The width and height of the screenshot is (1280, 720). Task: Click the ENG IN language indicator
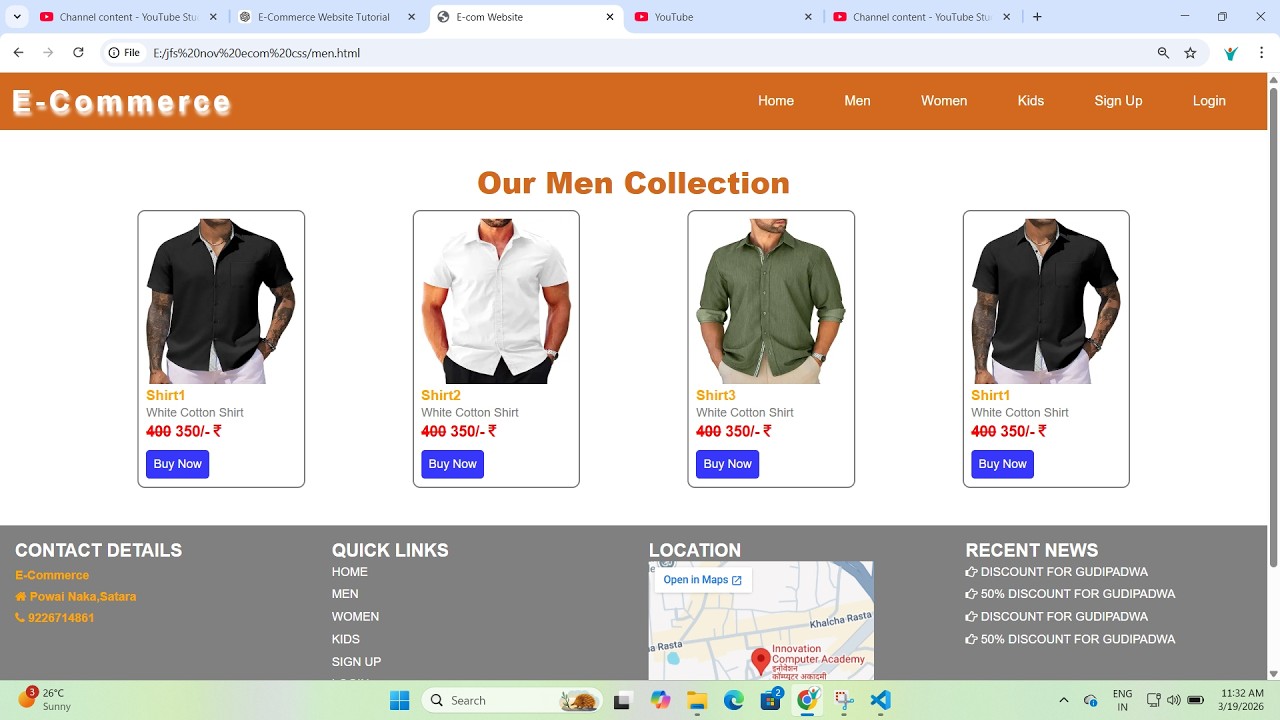point(1122,700)
